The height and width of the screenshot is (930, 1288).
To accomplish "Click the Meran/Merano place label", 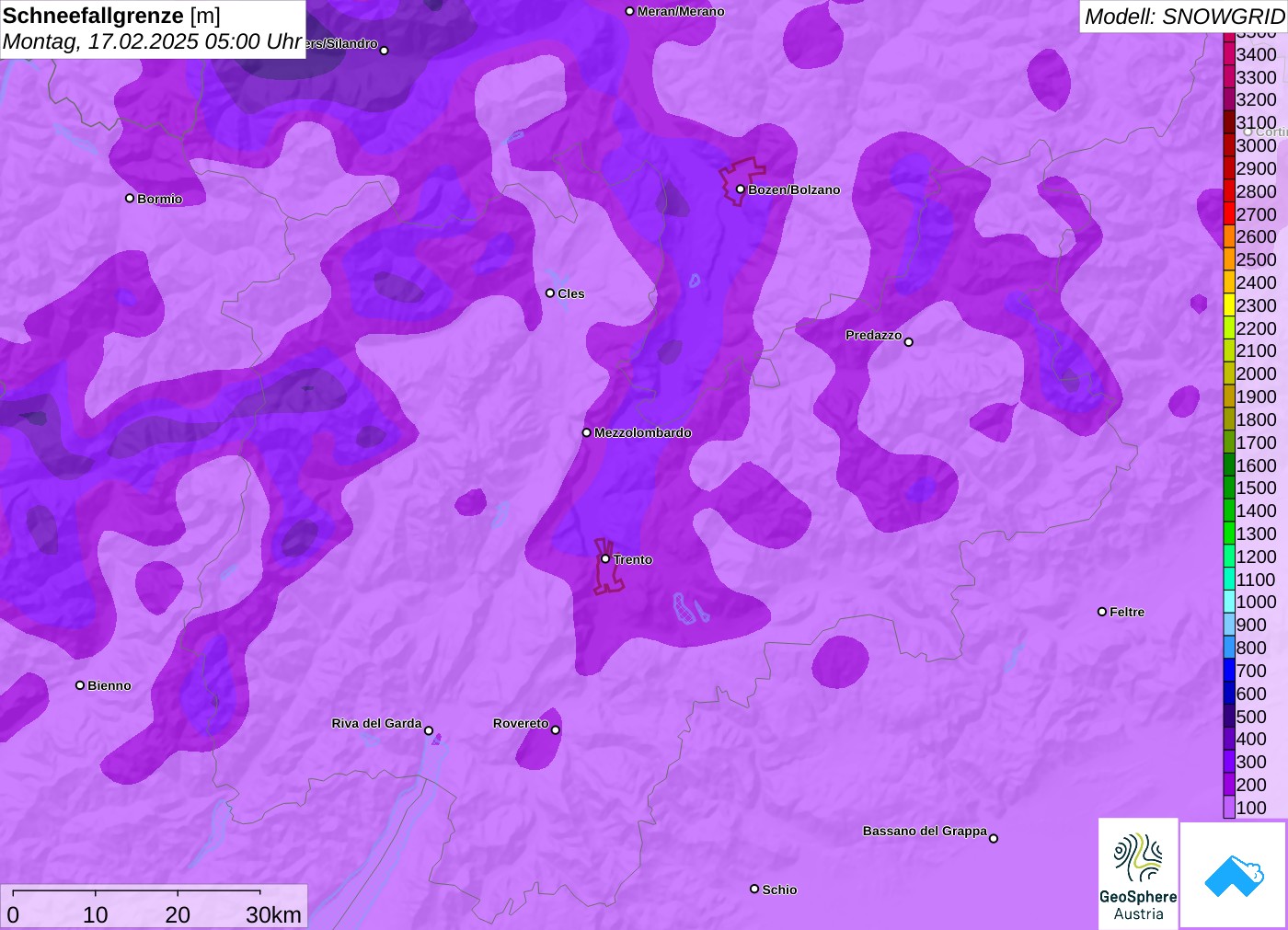I will point(681,11).
